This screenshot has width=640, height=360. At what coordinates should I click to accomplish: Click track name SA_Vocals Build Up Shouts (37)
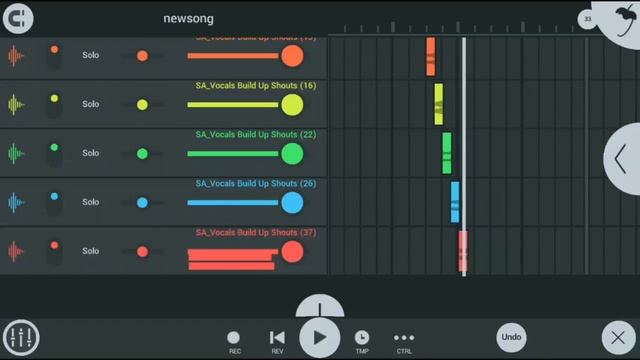tap(256, 232)
